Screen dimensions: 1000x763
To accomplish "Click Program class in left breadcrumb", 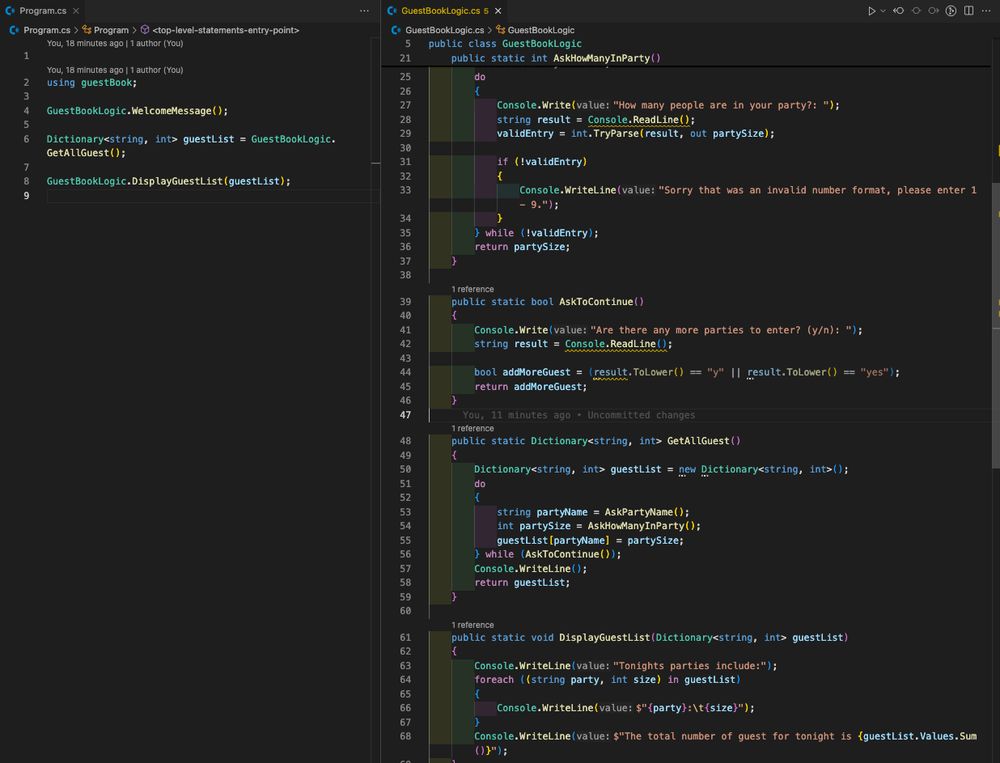I will coord(111,30).
